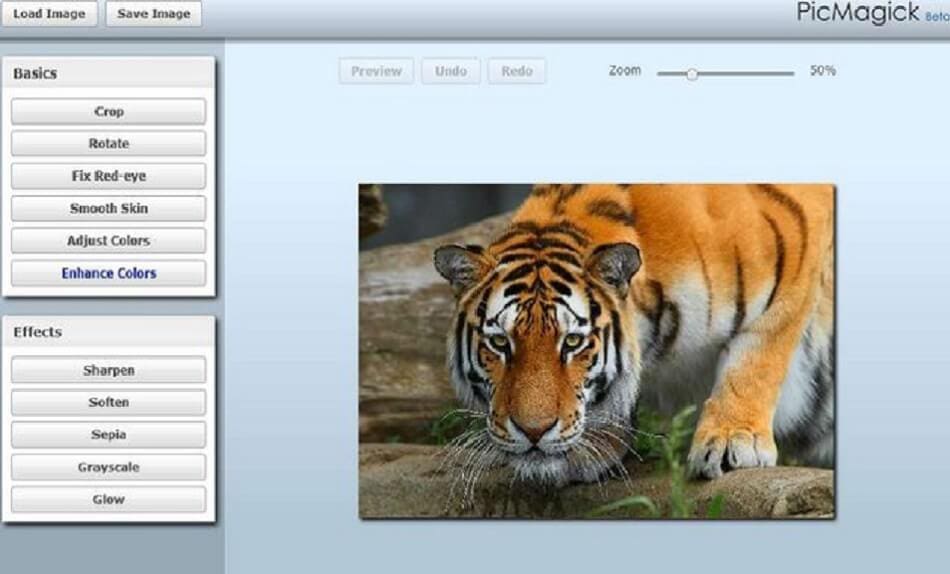
Task: Click the Enhance Colors button
Action: click(108, 273)
